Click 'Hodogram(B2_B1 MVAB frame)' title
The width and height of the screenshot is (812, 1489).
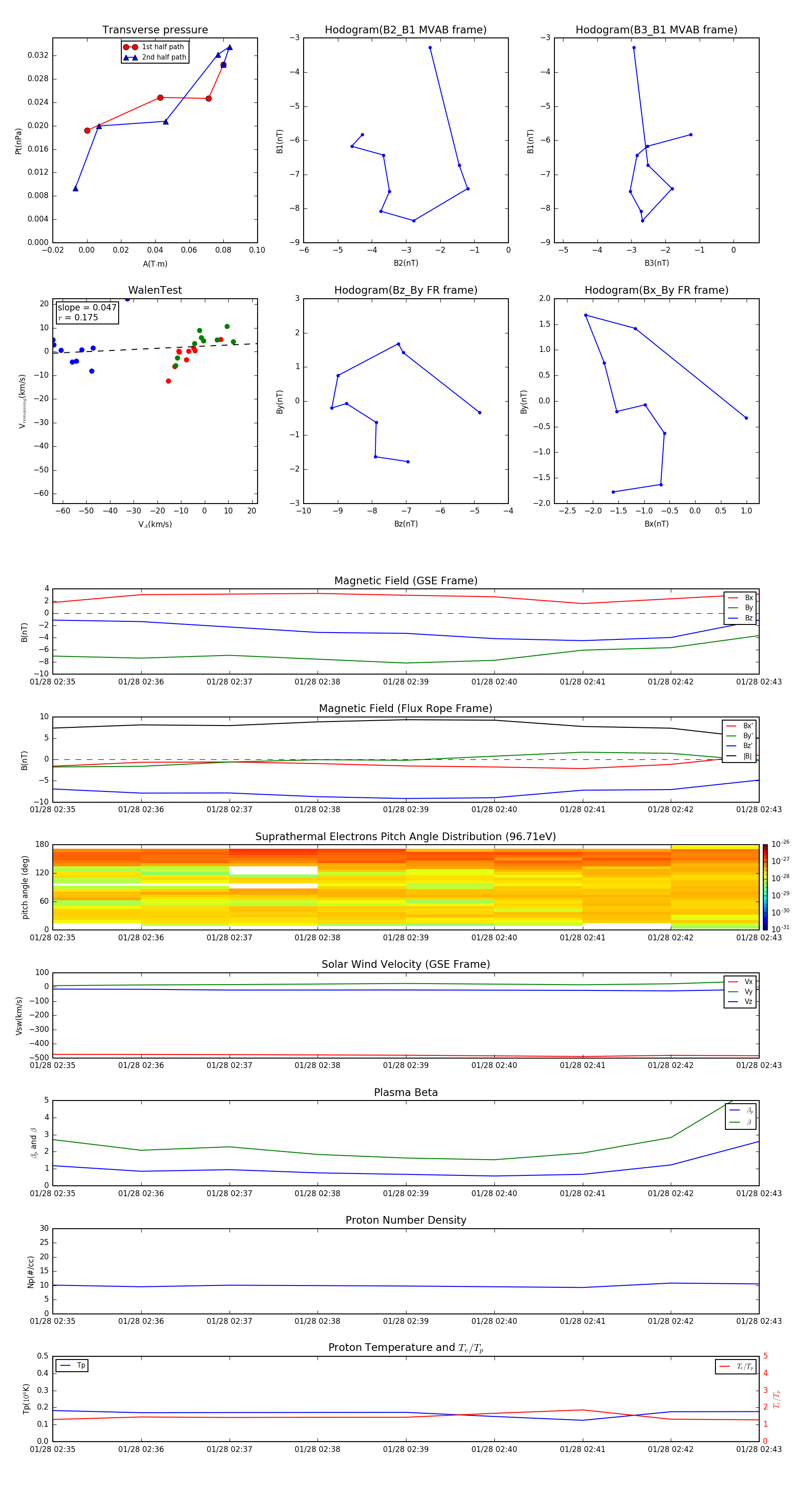[x=406, y=30]
